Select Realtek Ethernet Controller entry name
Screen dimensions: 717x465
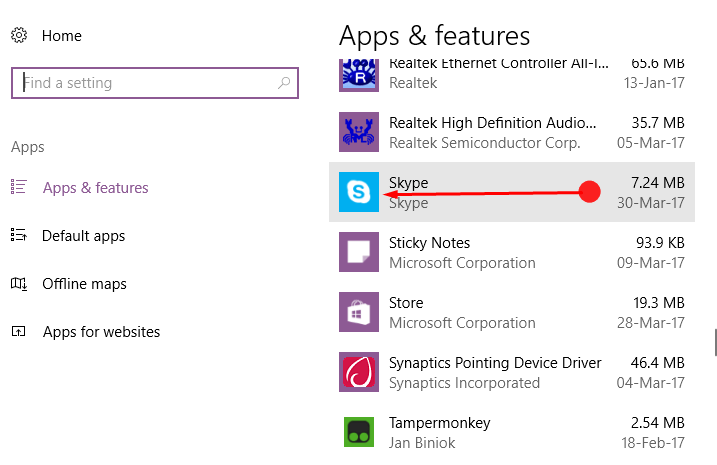pos(498,64)
